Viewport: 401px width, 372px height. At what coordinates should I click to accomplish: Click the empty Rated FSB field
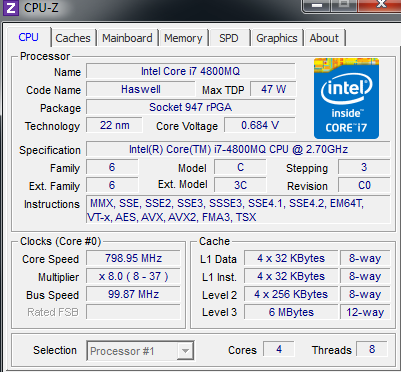coord(133,312)
